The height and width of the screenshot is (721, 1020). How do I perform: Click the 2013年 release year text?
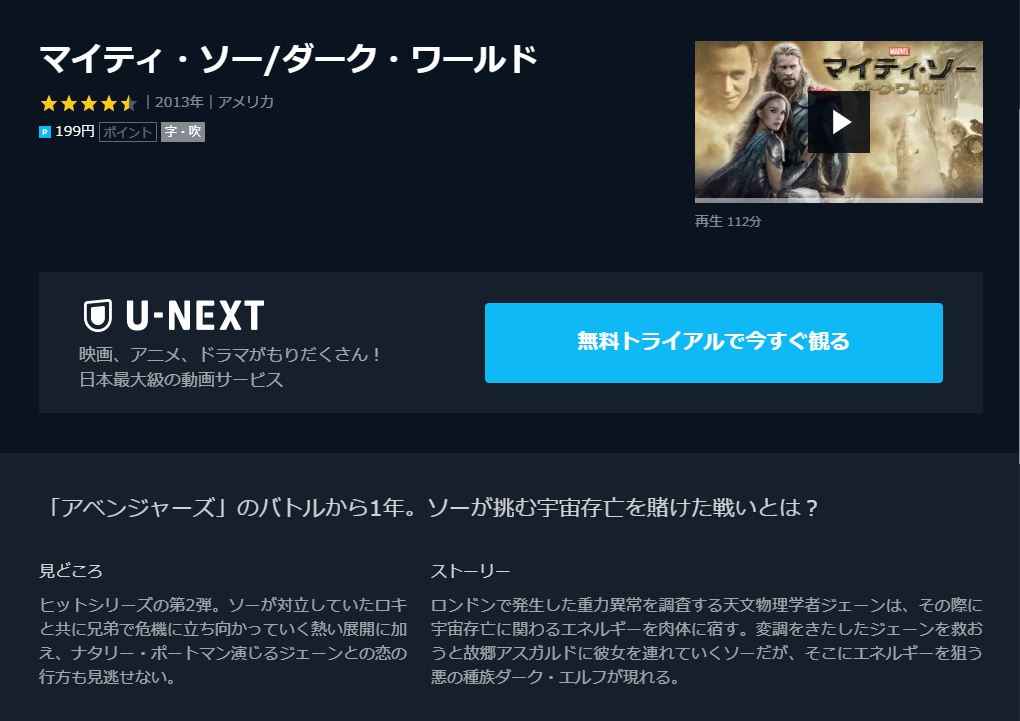pos(180,102)
